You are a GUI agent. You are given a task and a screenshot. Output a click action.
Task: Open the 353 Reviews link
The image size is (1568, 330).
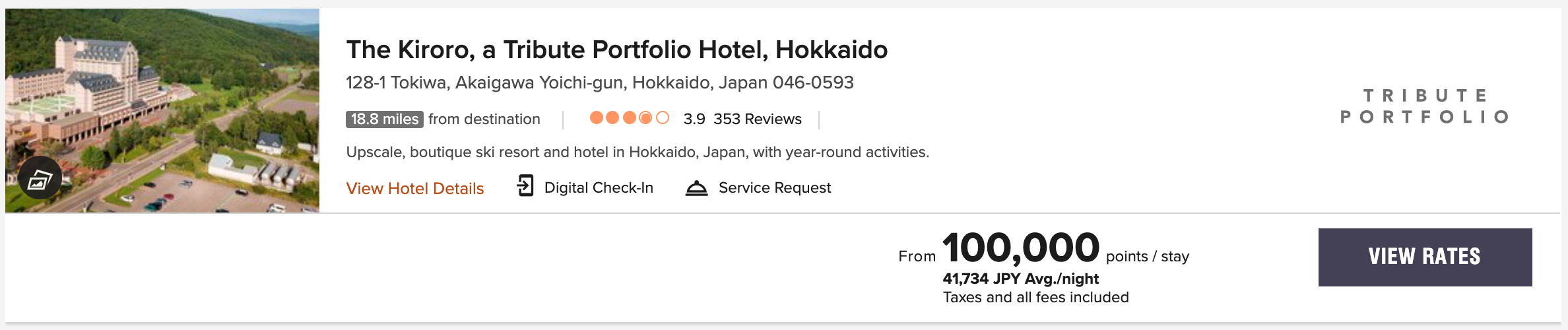[758, 119]
